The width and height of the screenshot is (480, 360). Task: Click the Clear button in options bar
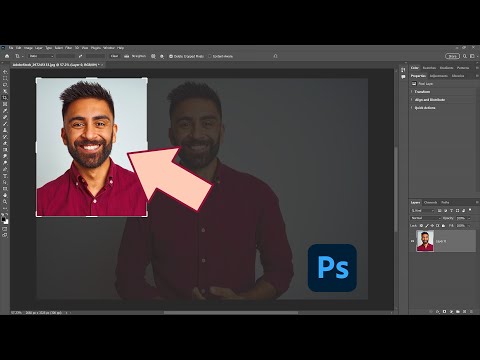114,56
